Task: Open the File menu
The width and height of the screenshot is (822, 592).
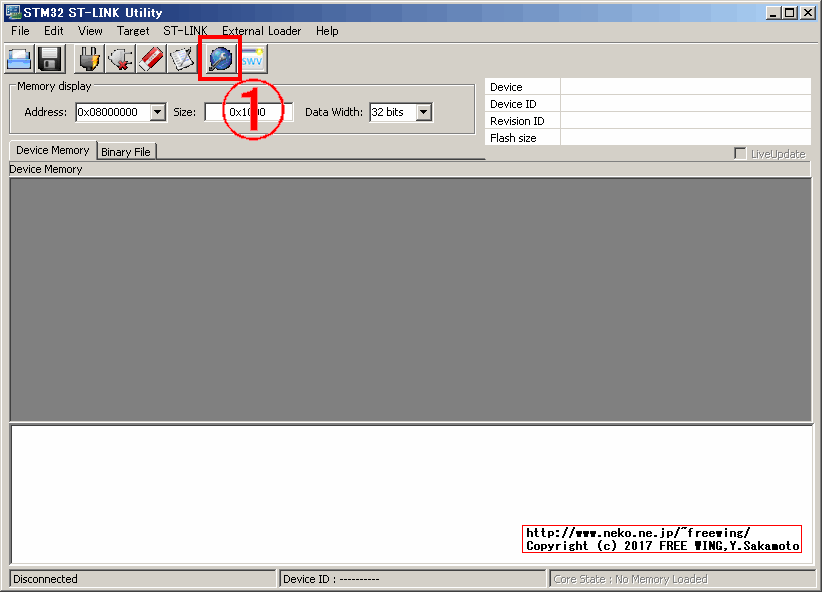Action: point(19,31)
